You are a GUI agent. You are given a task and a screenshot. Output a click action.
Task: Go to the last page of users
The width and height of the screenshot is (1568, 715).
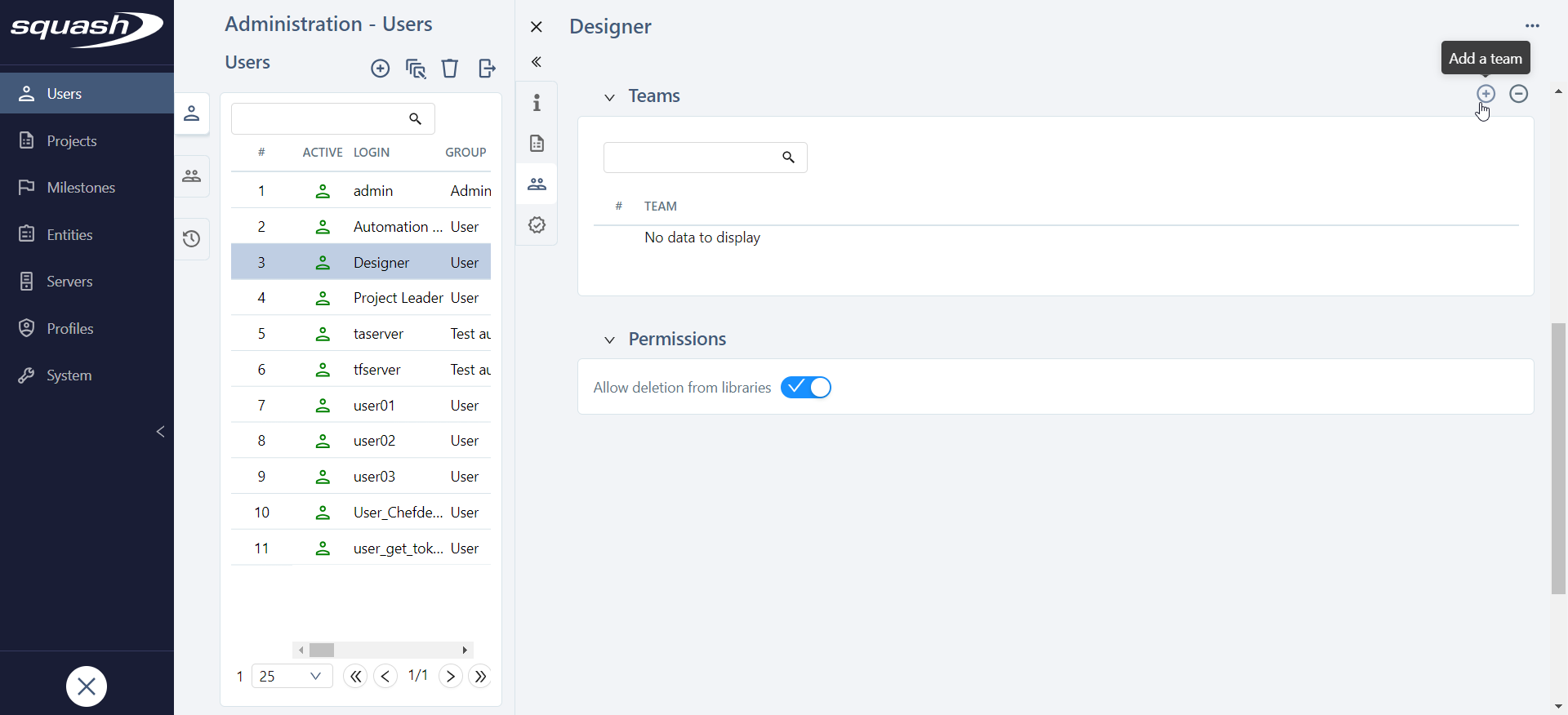480,676
